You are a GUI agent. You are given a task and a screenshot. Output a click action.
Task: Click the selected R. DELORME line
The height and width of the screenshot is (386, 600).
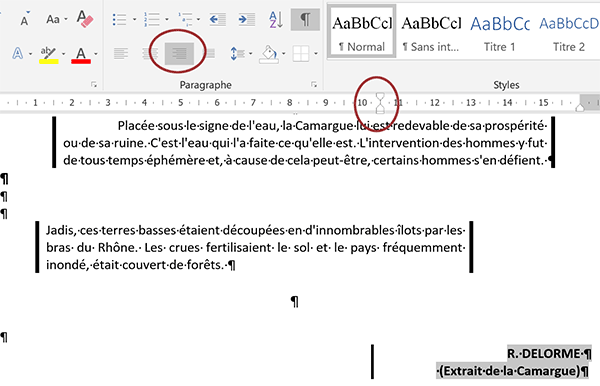549,353
